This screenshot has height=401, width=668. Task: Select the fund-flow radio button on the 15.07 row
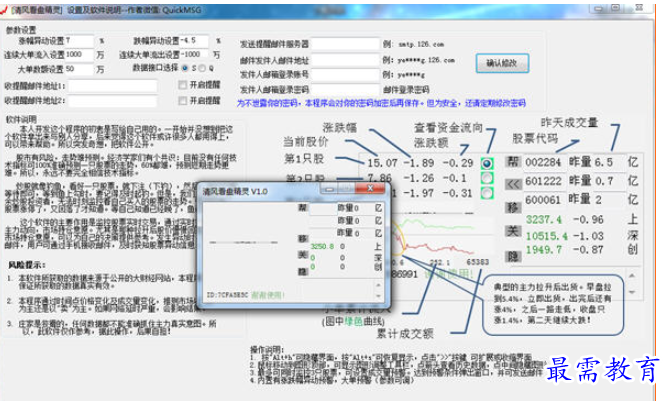click(487, 163)
